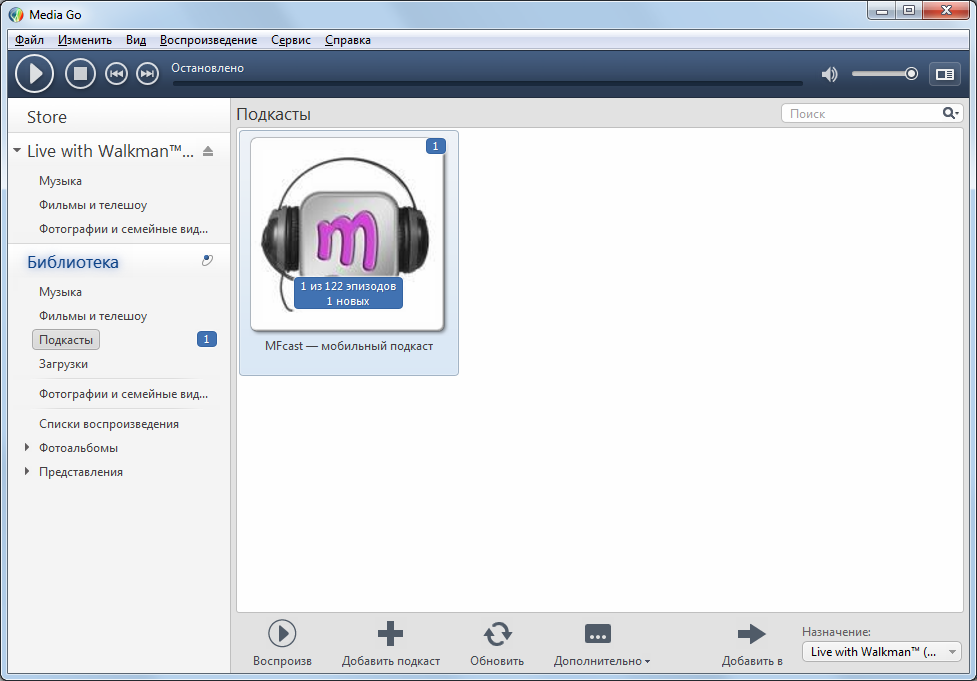The width and height of the screenshot is (977, 681).
Task: Expand the Представления tree node
Action: 27,472
